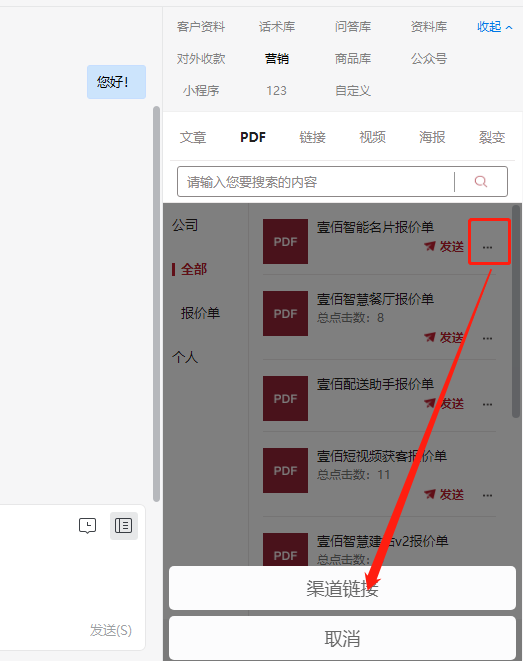This screenshot has width=523, height=661.
Task: Open more options for 壹佰配送助手报价单
Action: click(488, 404)
